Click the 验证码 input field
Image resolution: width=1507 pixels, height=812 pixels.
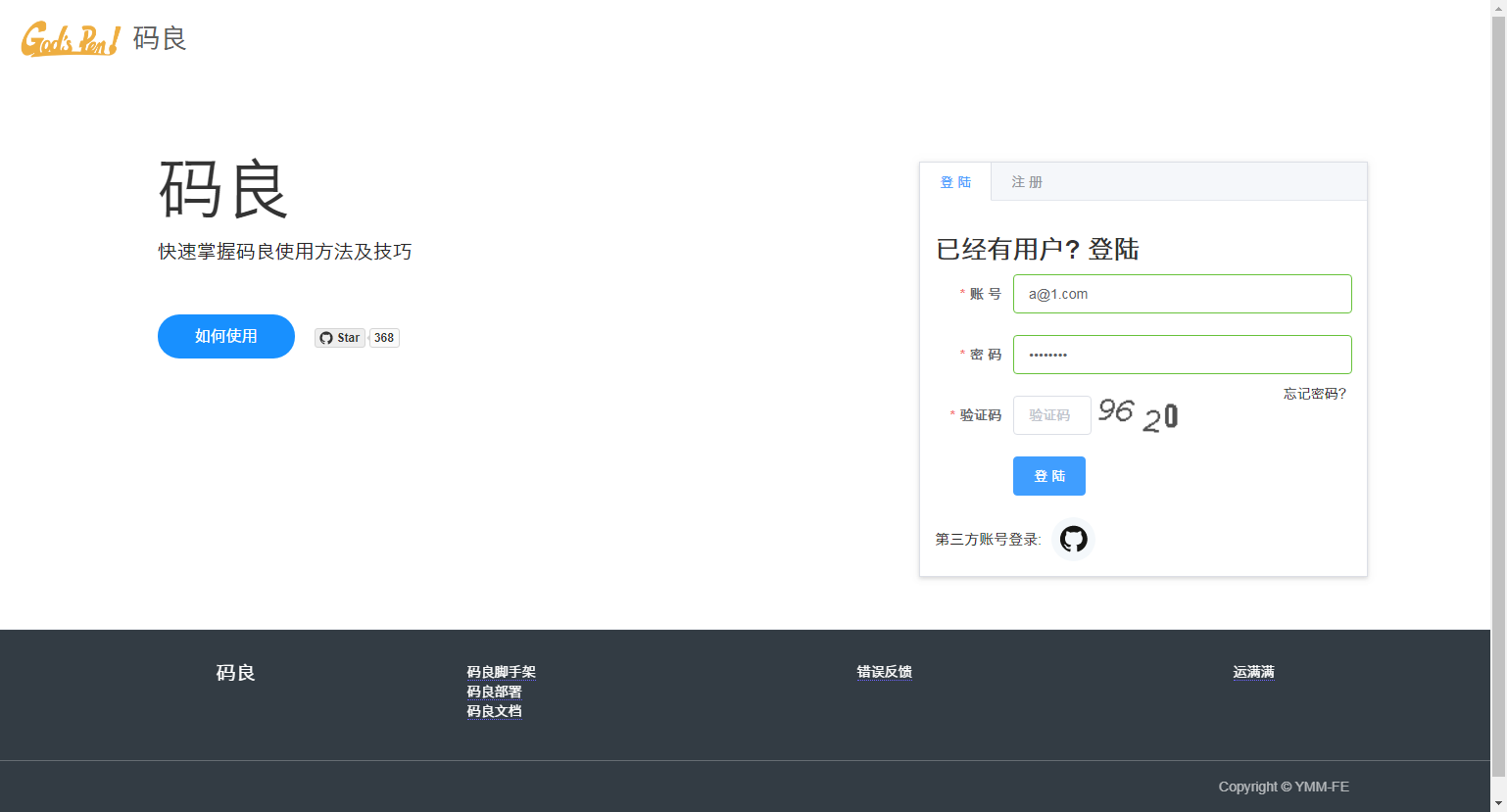click(1051, 414)
